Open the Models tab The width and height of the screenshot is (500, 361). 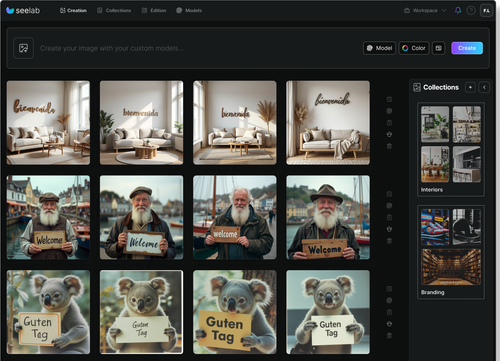(189, 11)
